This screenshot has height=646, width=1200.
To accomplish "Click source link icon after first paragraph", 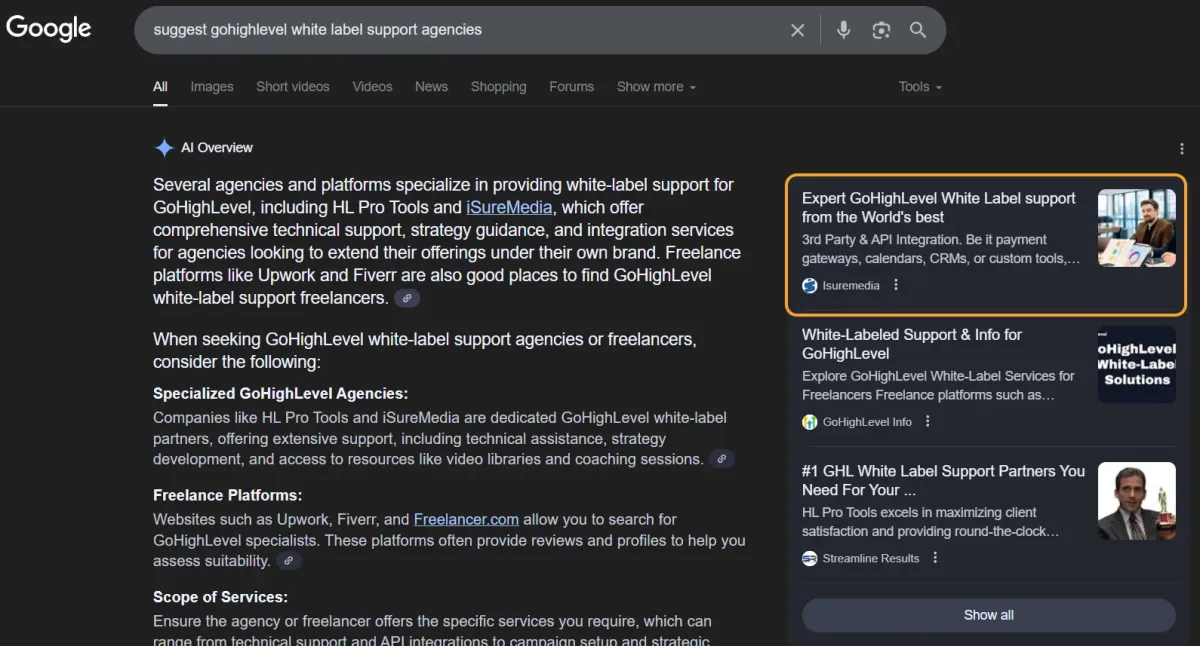I will click(406, 298).
